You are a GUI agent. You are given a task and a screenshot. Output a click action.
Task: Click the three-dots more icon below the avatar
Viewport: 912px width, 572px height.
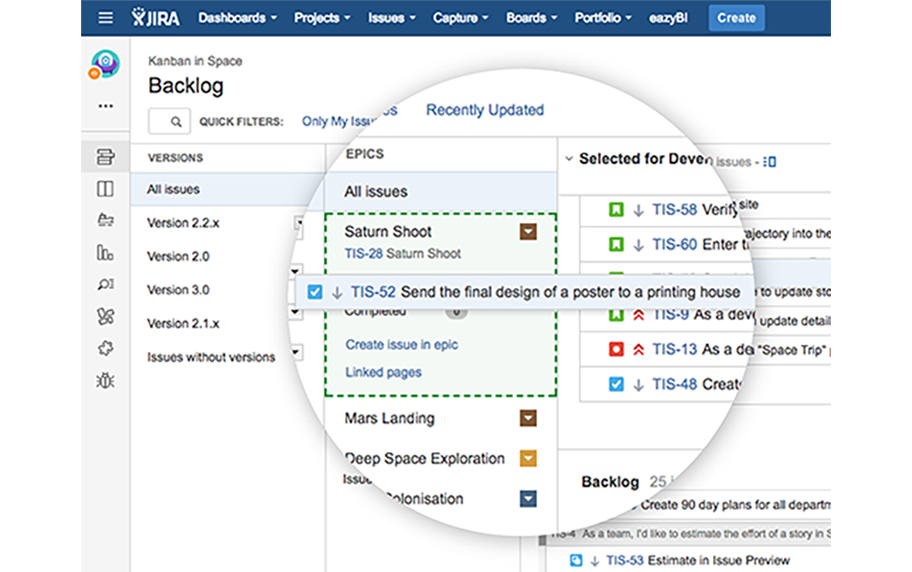pyautogui.click(x=105, y=106)
